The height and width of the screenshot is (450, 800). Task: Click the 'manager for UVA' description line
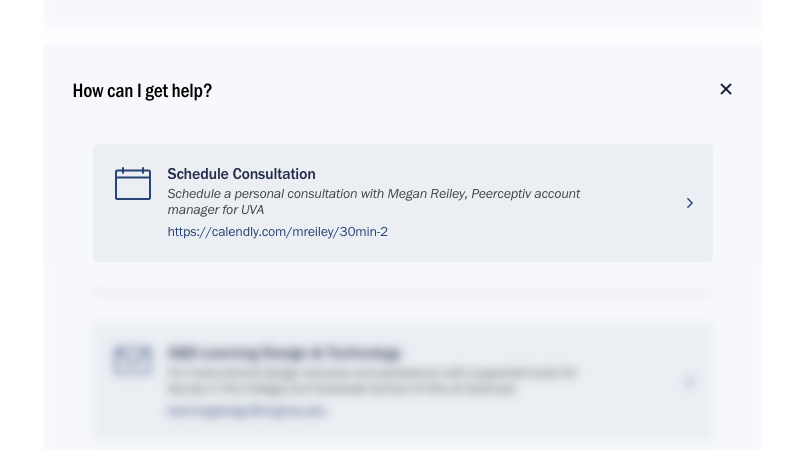(216, 210)
